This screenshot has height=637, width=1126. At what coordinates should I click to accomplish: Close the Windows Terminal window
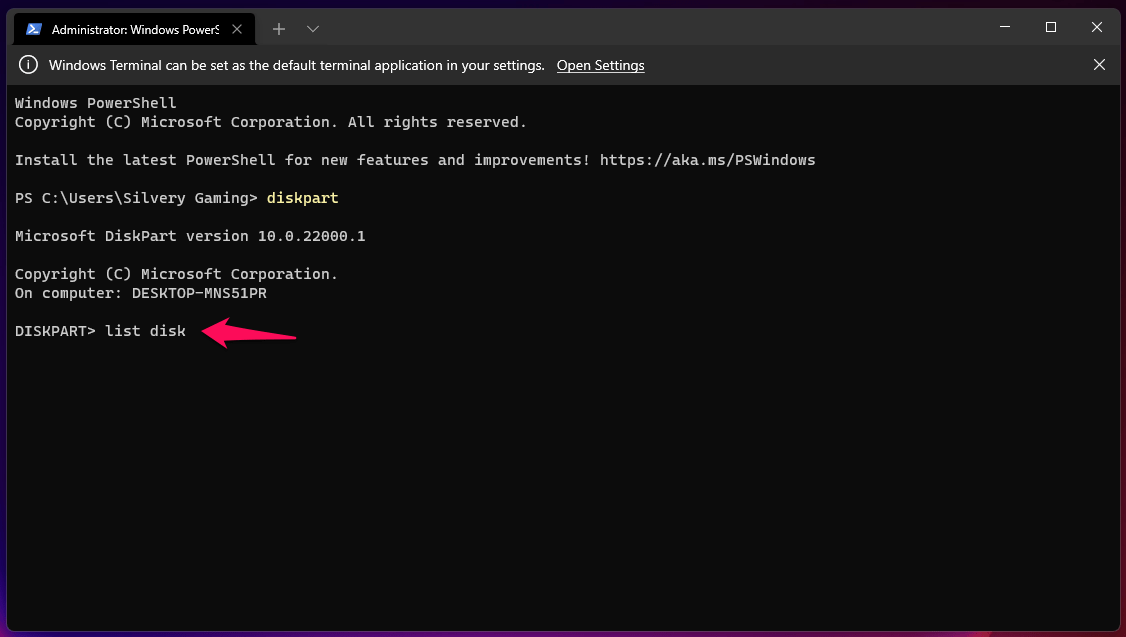click(x=1097, y=27)
